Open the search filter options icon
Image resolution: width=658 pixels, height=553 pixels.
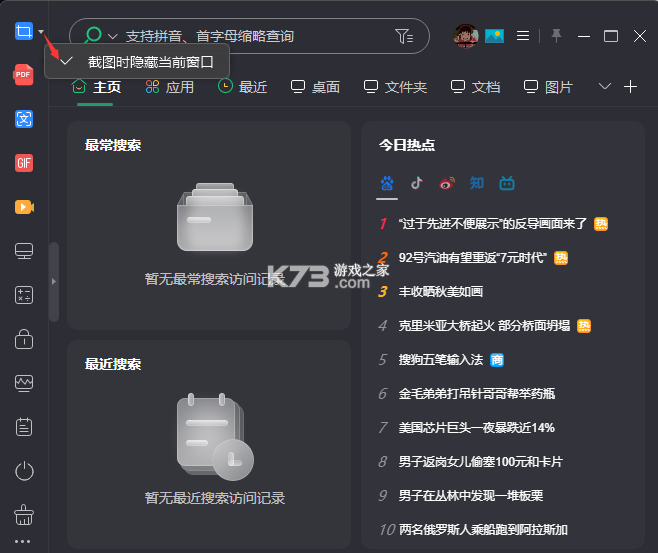(x=404, y=37)
